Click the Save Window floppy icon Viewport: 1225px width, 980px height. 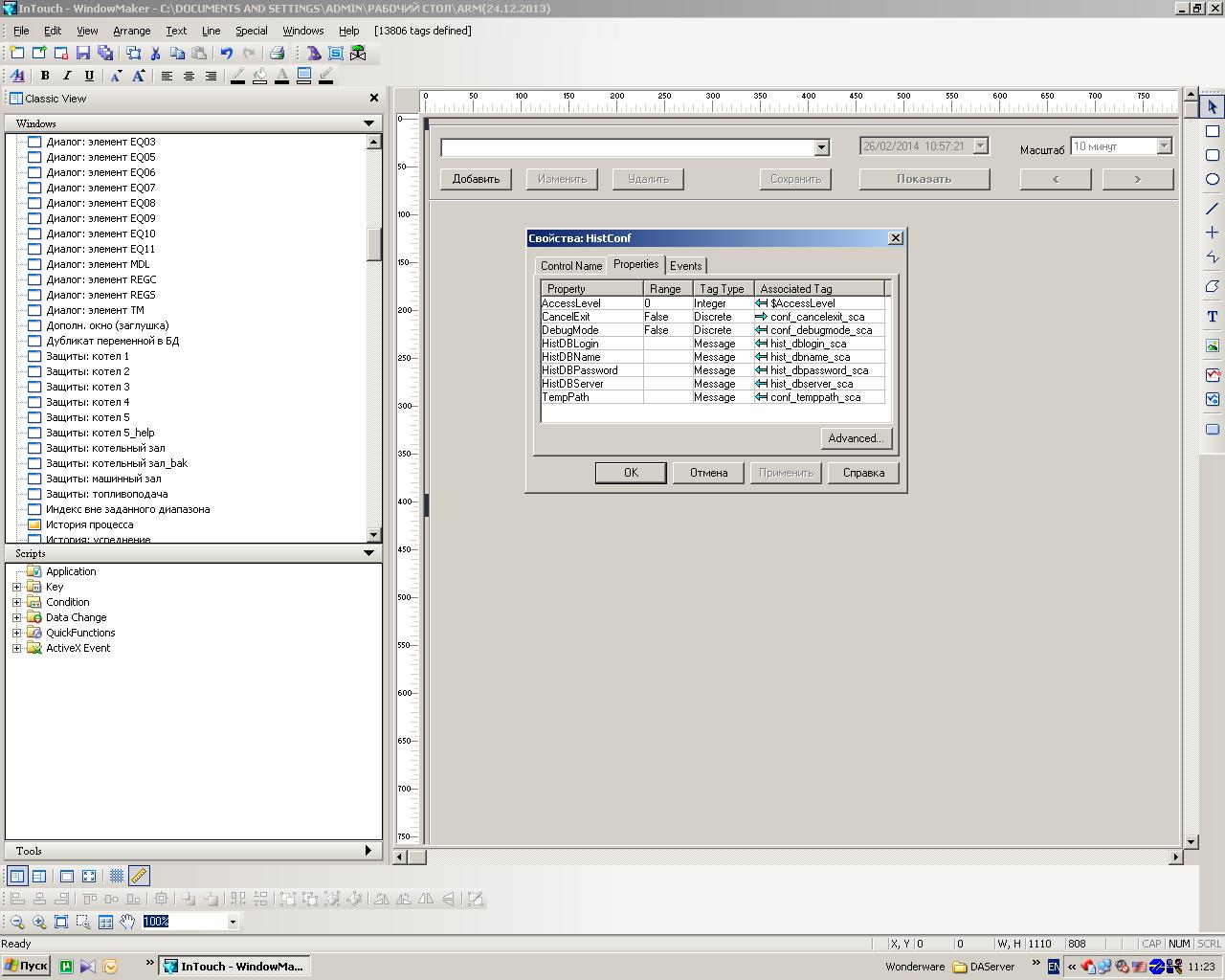(x=83, y=54)
